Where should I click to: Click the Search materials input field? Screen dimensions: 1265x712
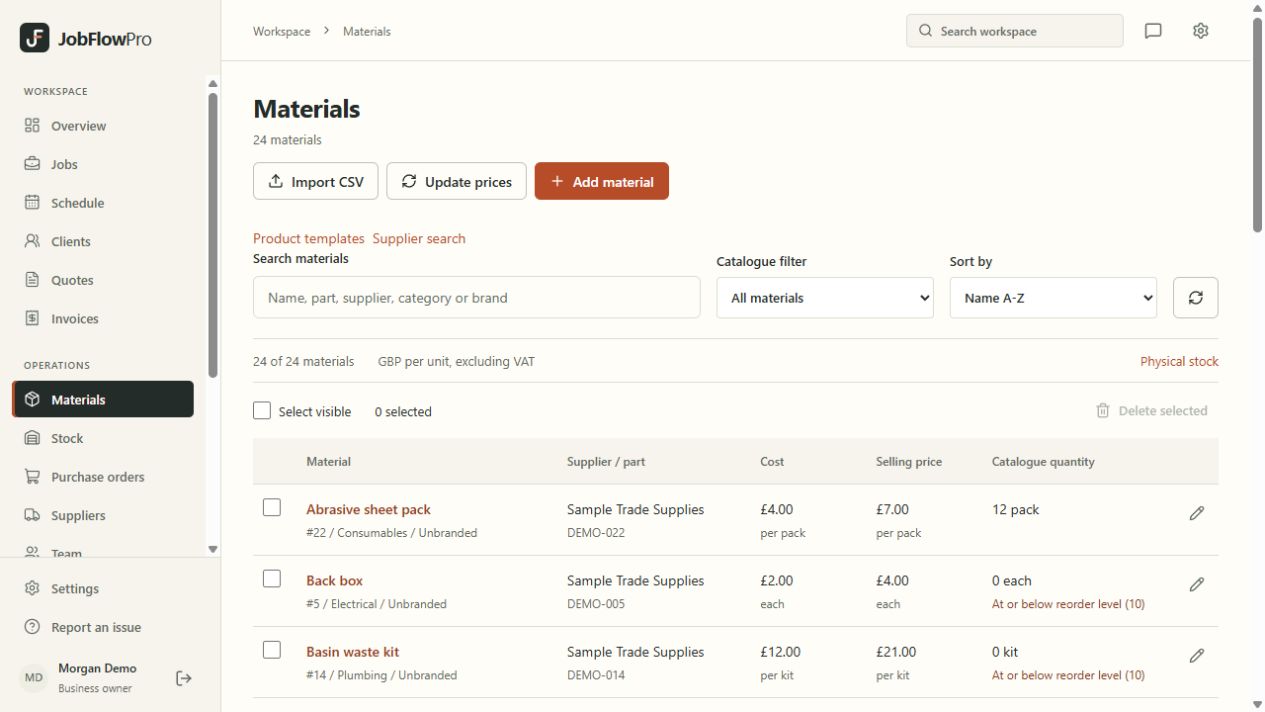coord(477,298)
